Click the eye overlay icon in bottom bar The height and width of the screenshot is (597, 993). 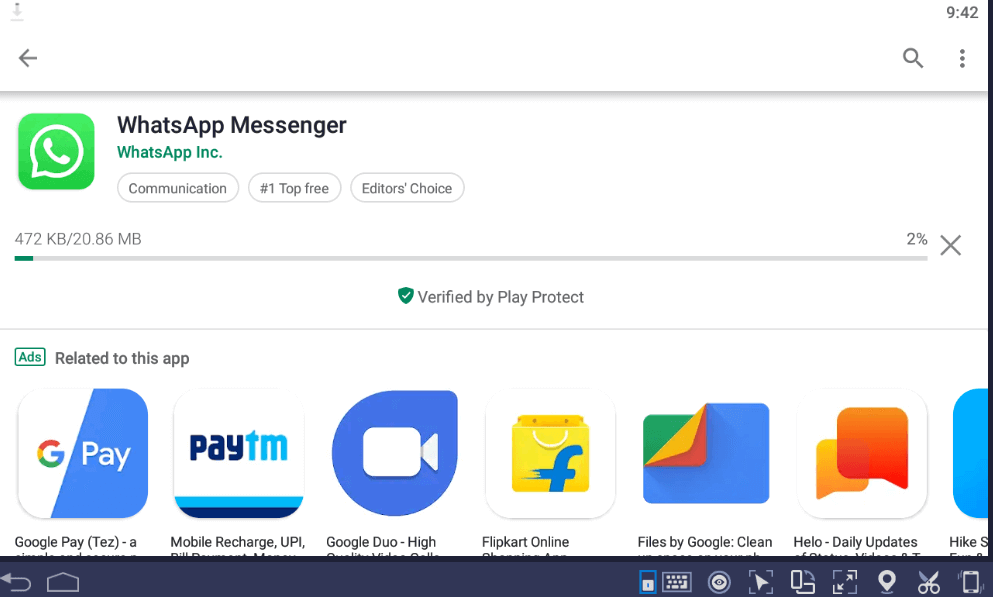tap(719, 582)
